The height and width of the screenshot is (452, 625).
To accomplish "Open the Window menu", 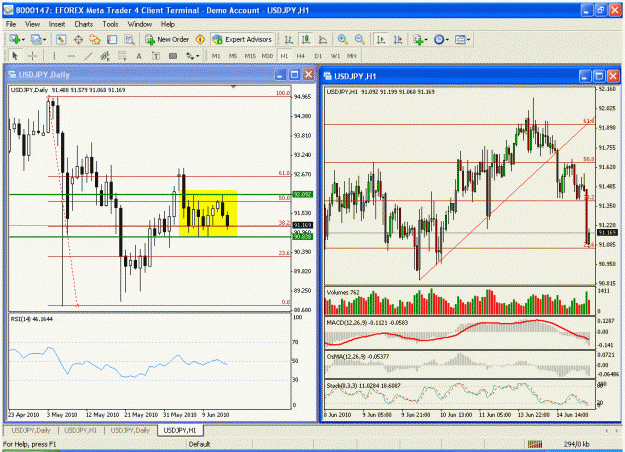I will (140, 24).
